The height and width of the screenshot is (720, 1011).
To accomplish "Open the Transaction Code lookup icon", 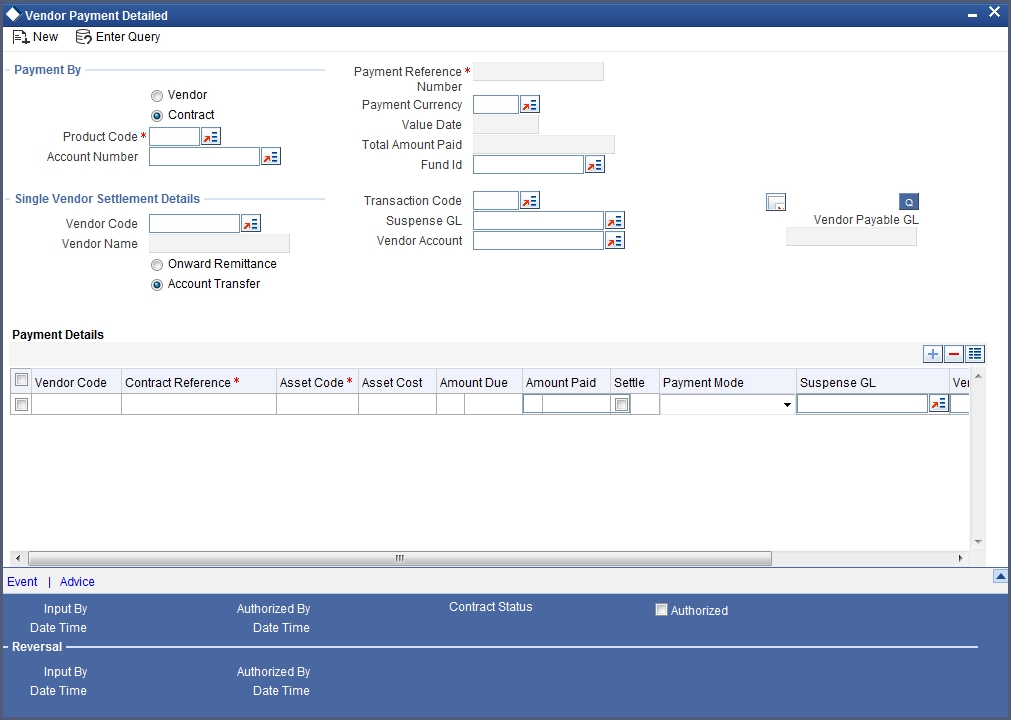I will click(x=528, y=200).
